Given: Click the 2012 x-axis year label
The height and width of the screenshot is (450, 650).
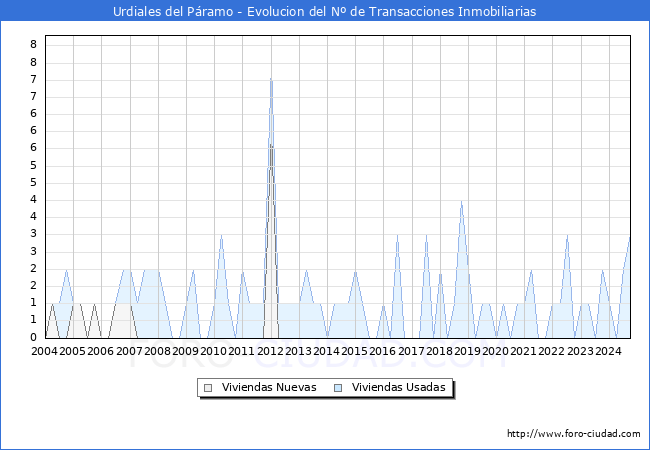Looking at the screenshot, I should tap(270, 351).
